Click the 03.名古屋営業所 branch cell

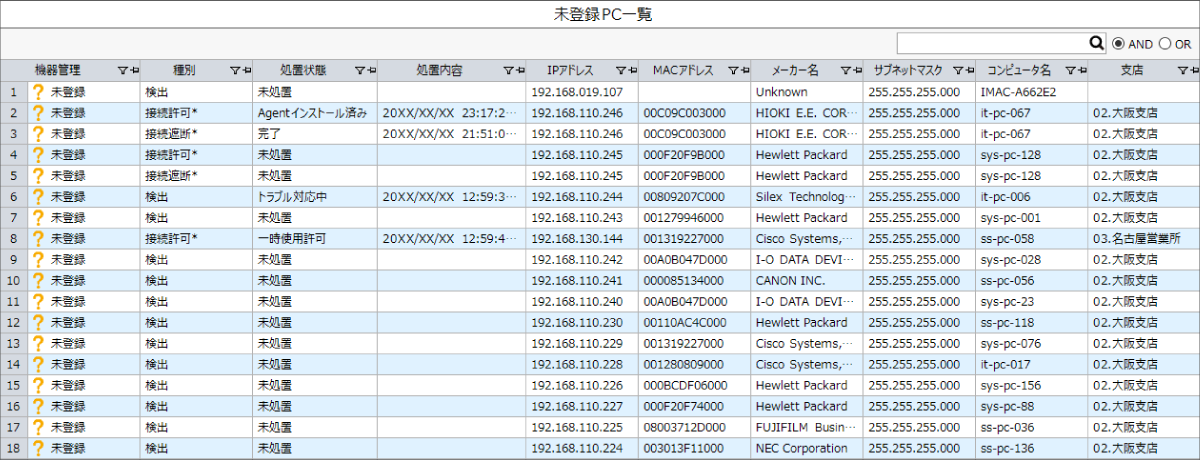1144,238
